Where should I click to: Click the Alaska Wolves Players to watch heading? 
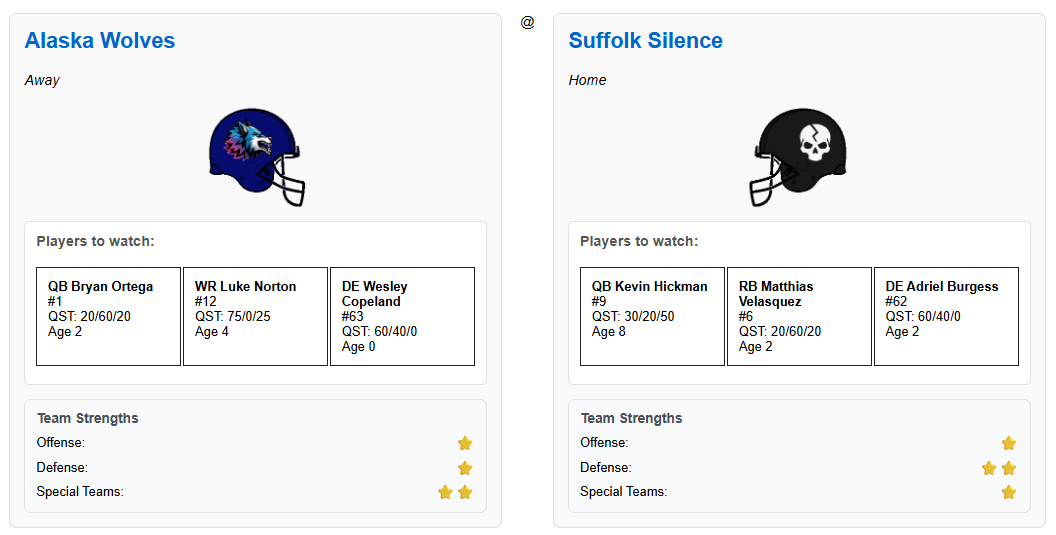tap(96, 241)
